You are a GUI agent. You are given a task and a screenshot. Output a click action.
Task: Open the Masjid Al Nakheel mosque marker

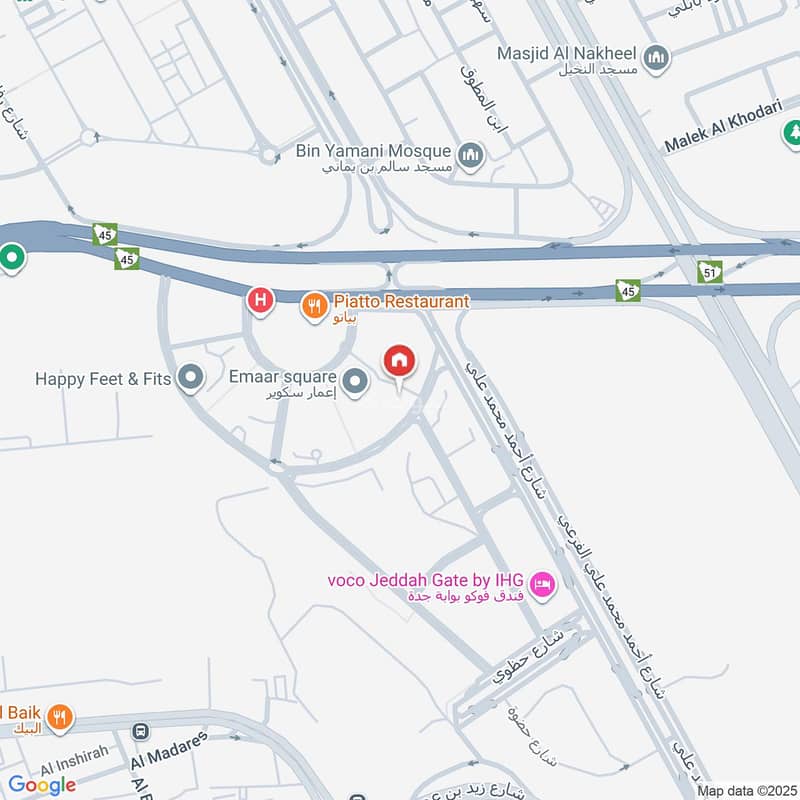click(656, 59)
